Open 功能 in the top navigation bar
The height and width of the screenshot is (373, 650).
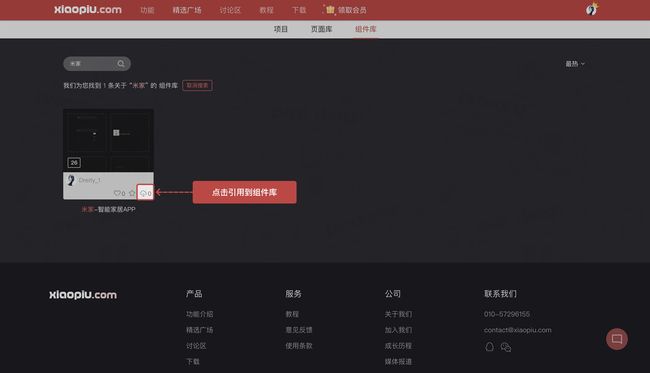pos(147,10)
